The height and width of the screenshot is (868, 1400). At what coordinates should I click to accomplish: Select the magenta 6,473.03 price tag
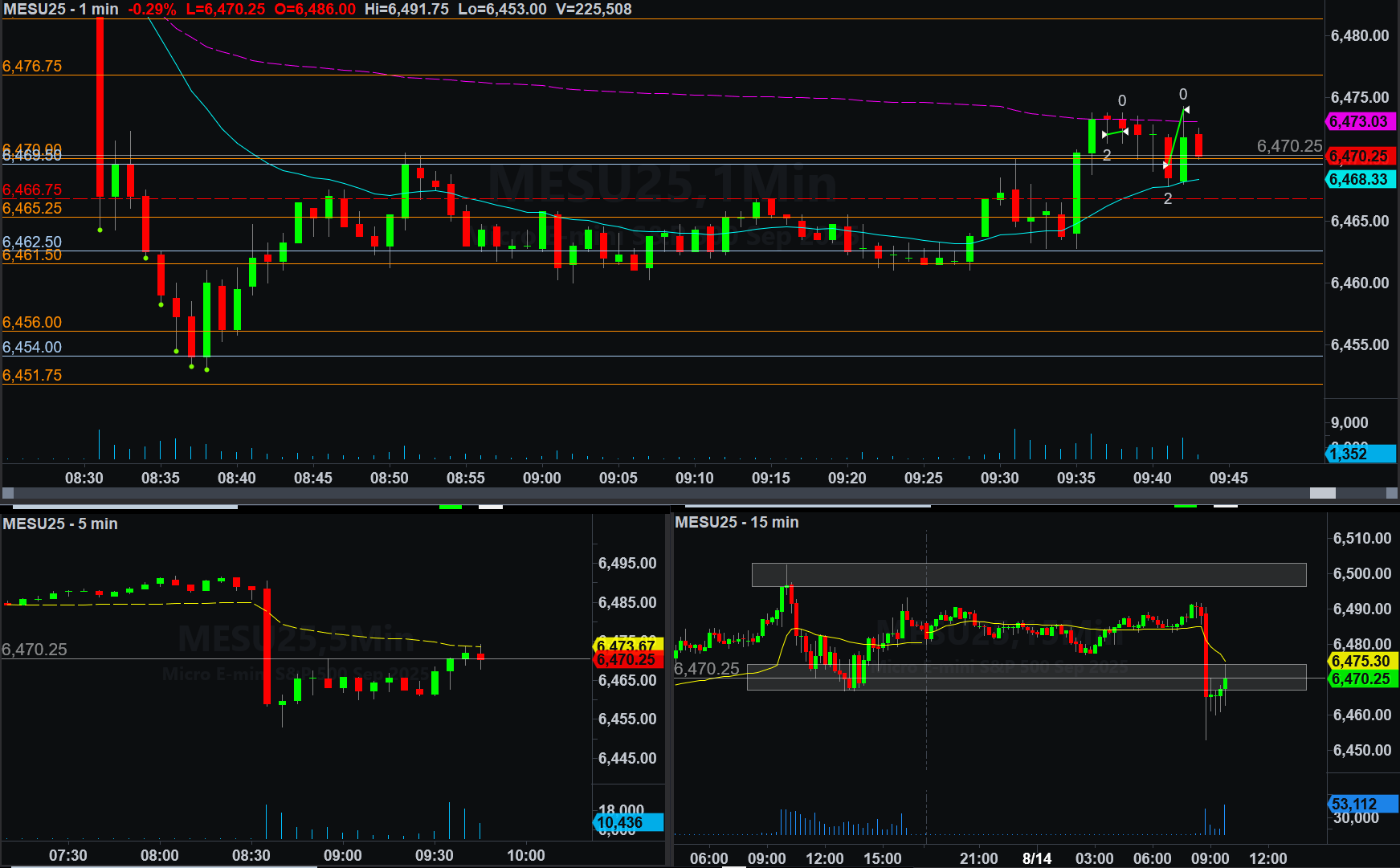pyautogui.click(x=1360, y=121)
